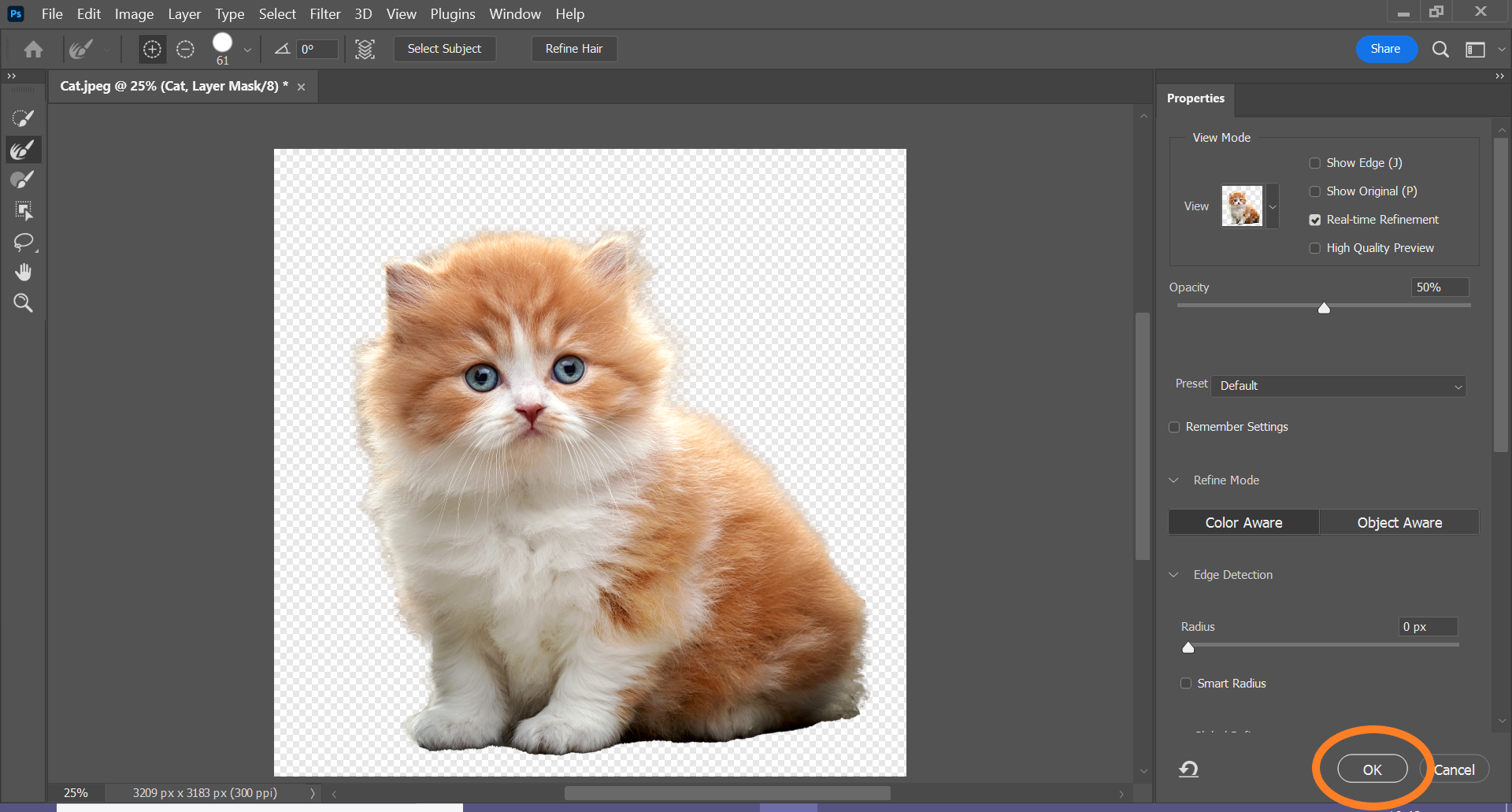Open the Plugins menu
This screenshot has height=812, width=1512.
click(x=453, y=14)
